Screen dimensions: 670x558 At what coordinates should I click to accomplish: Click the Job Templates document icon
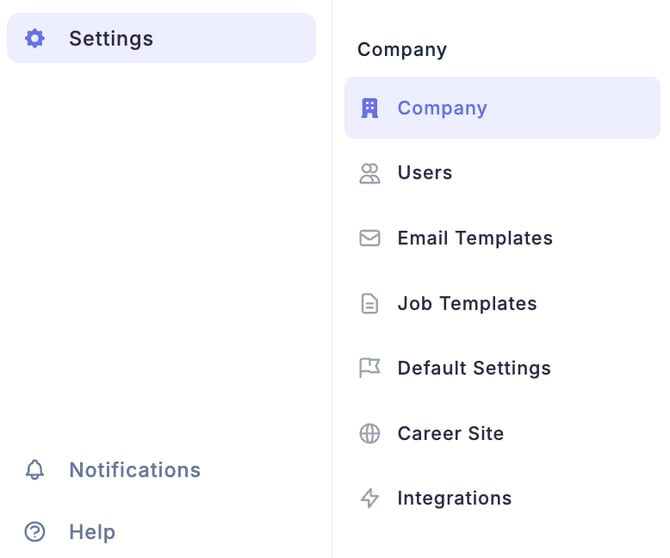pyautogui.click(x=370, y=303)
